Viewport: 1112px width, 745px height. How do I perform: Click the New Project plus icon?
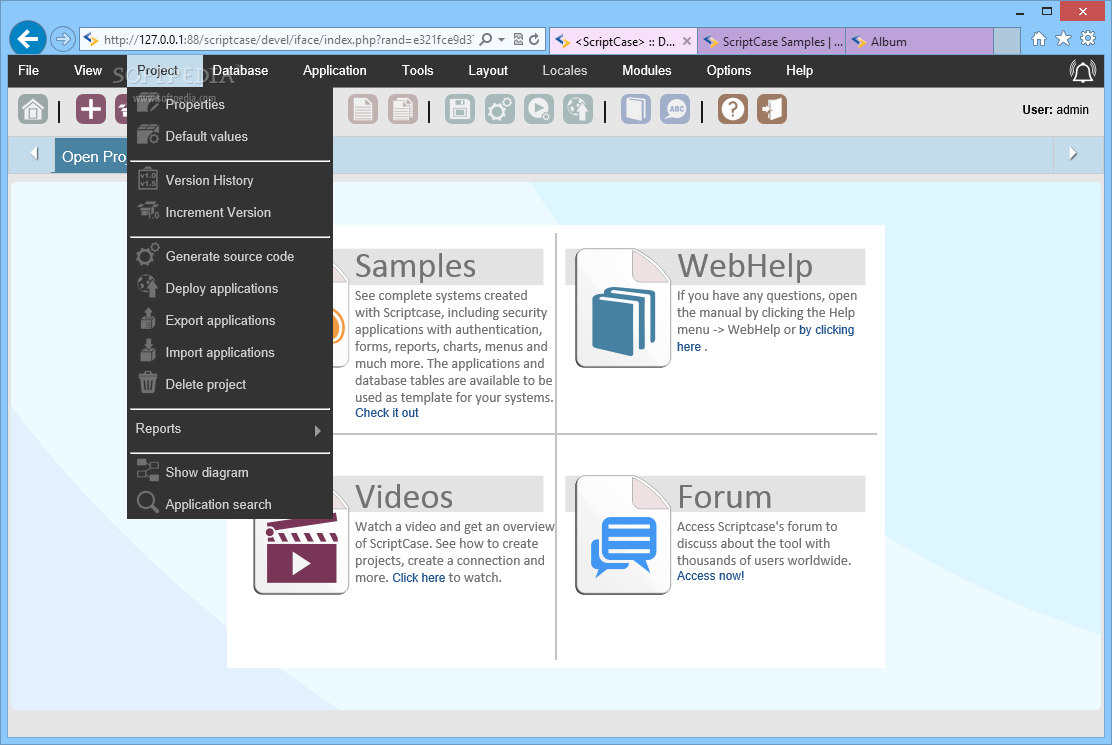coord(90,109)
